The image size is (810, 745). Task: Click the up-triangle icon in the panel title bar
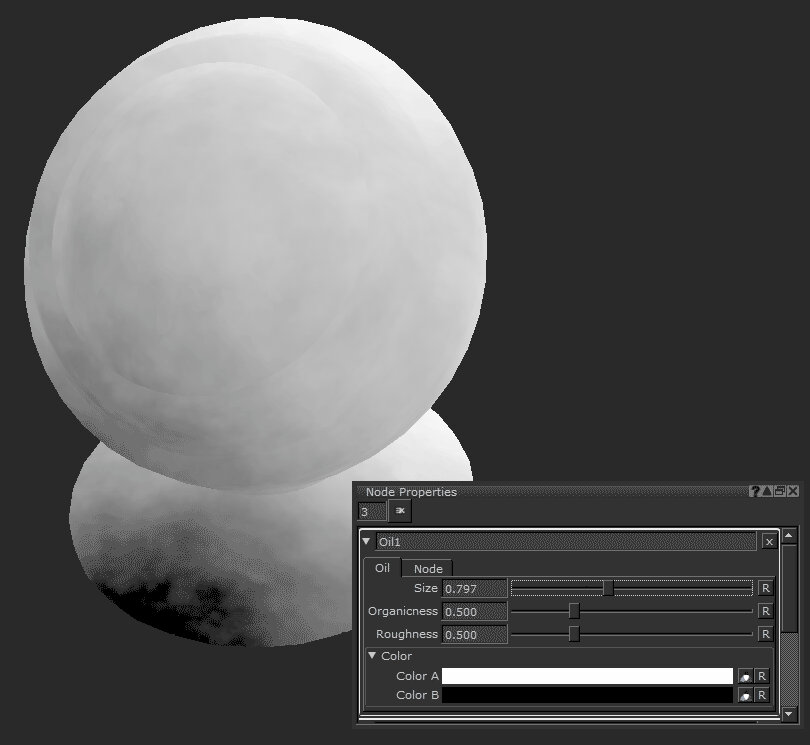coord(768,491)
